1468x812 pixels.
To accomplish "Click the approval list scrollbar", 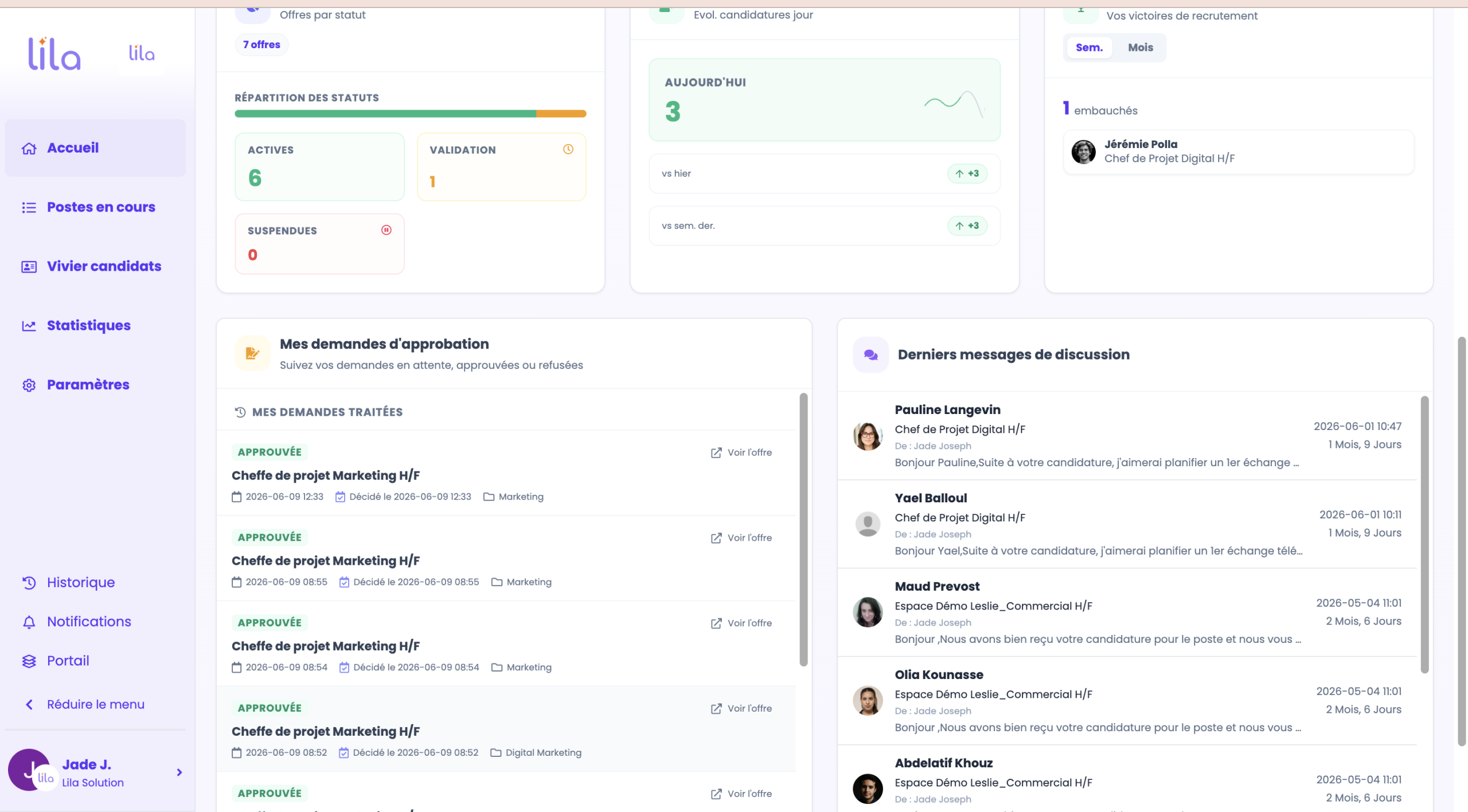I will [803, 529].
